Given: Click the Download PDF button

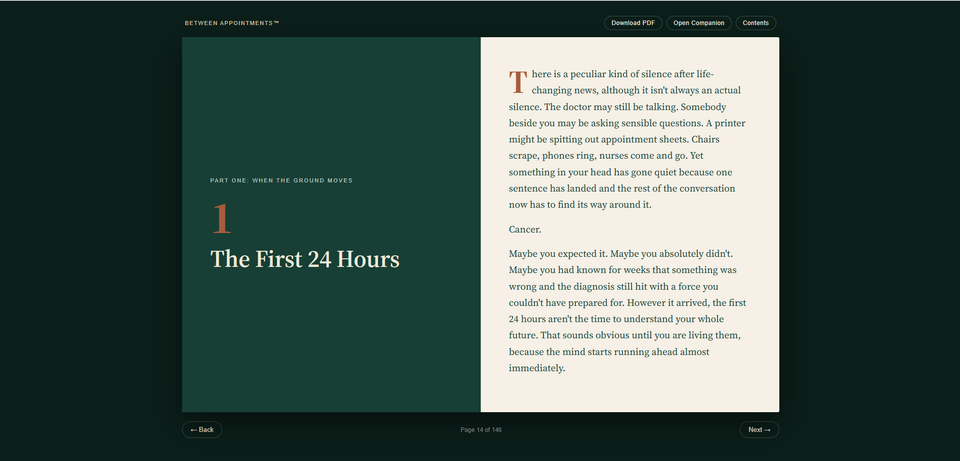Looking at the screenshot, I should 633,23.
